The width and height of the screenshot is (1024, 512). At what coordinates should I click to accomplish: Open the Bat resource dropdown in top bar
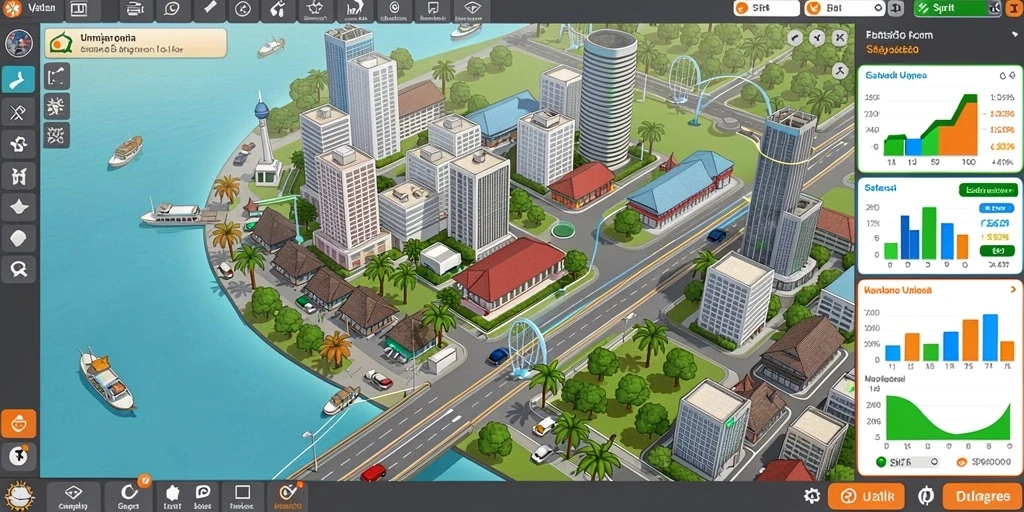point(844,8)
